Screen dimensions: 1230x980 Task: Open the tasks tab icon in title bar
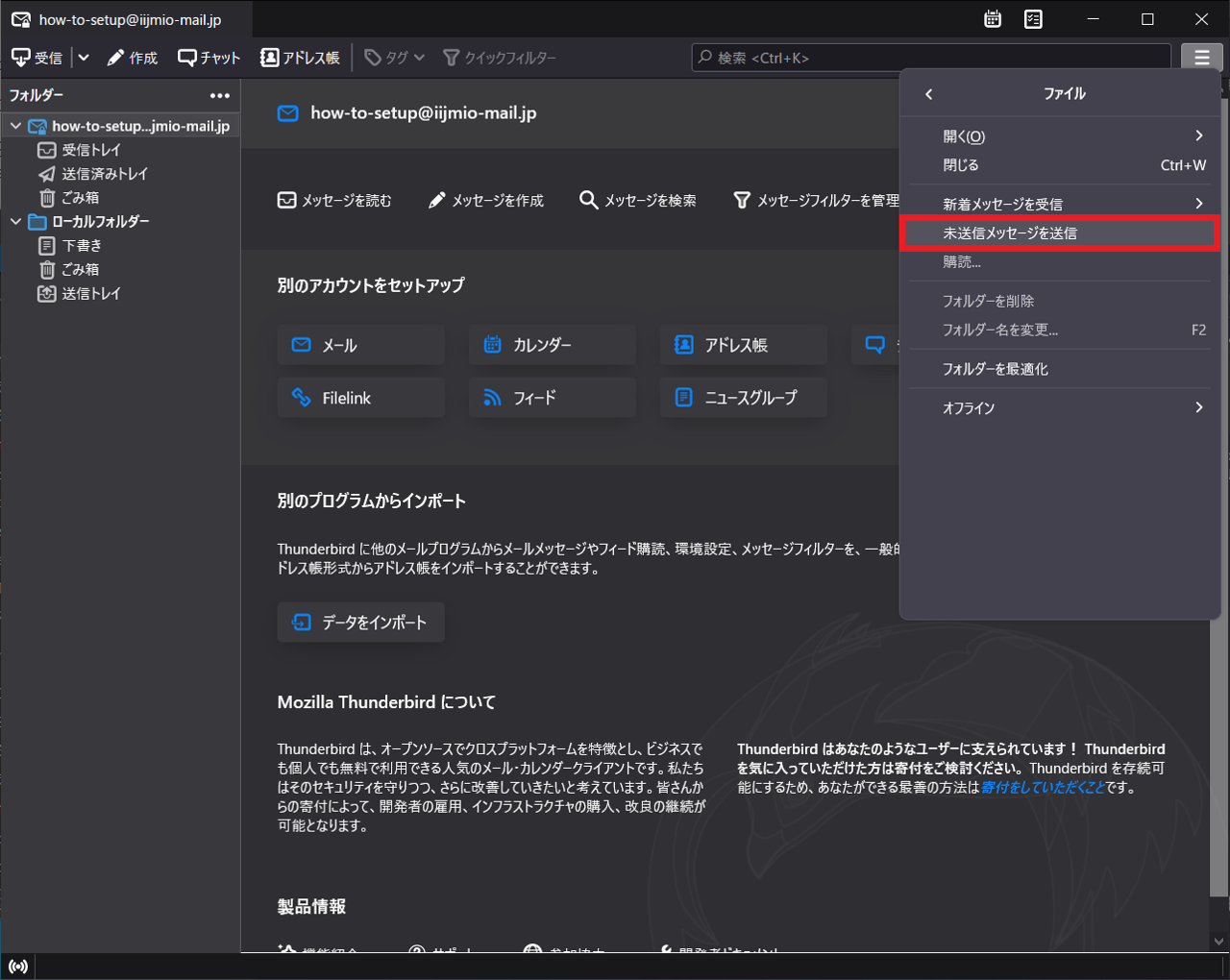tap(1033, 19)
